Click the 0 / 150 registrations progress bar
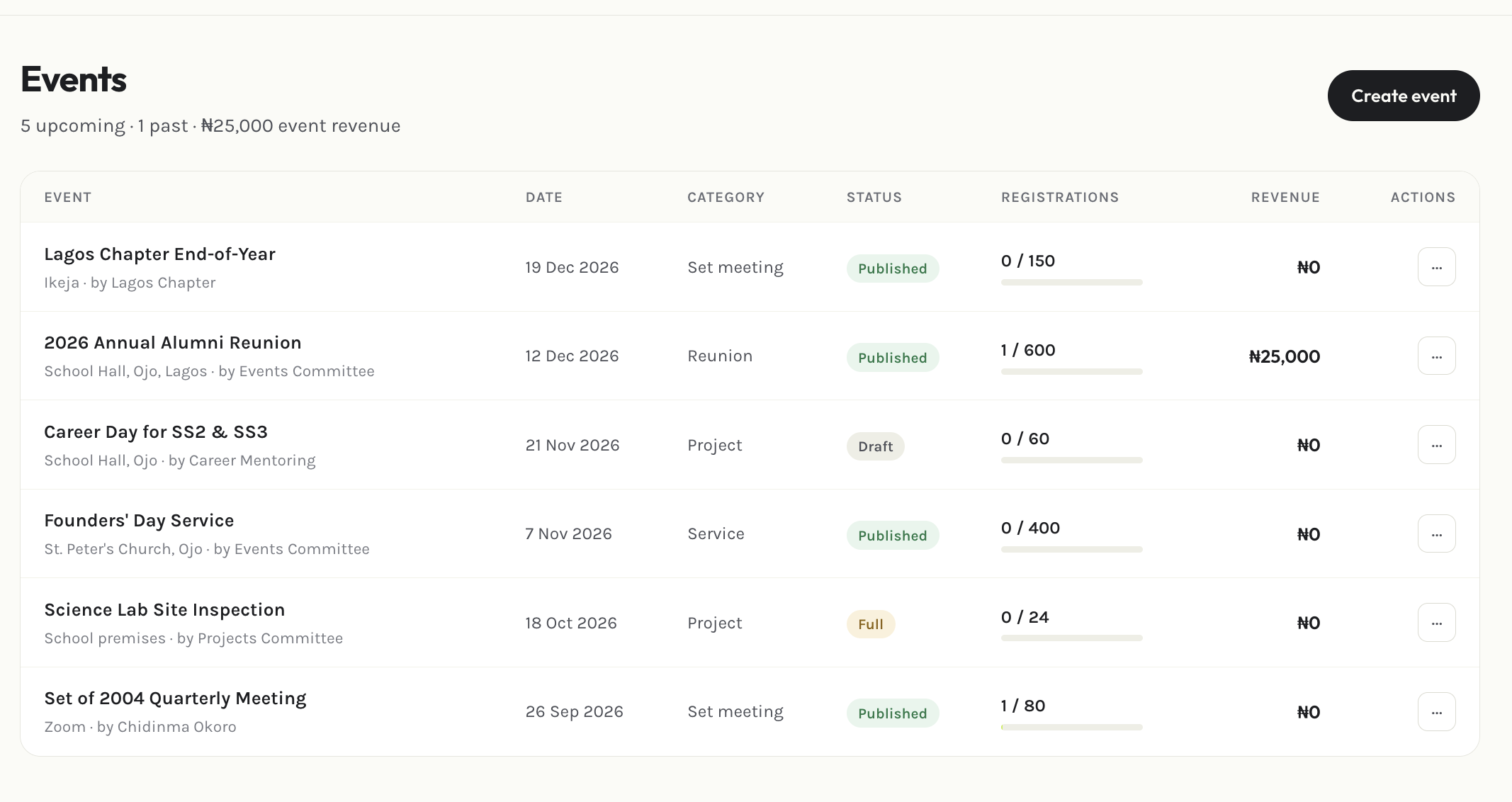1512x802 pixels. click(x=1071, y=283)
